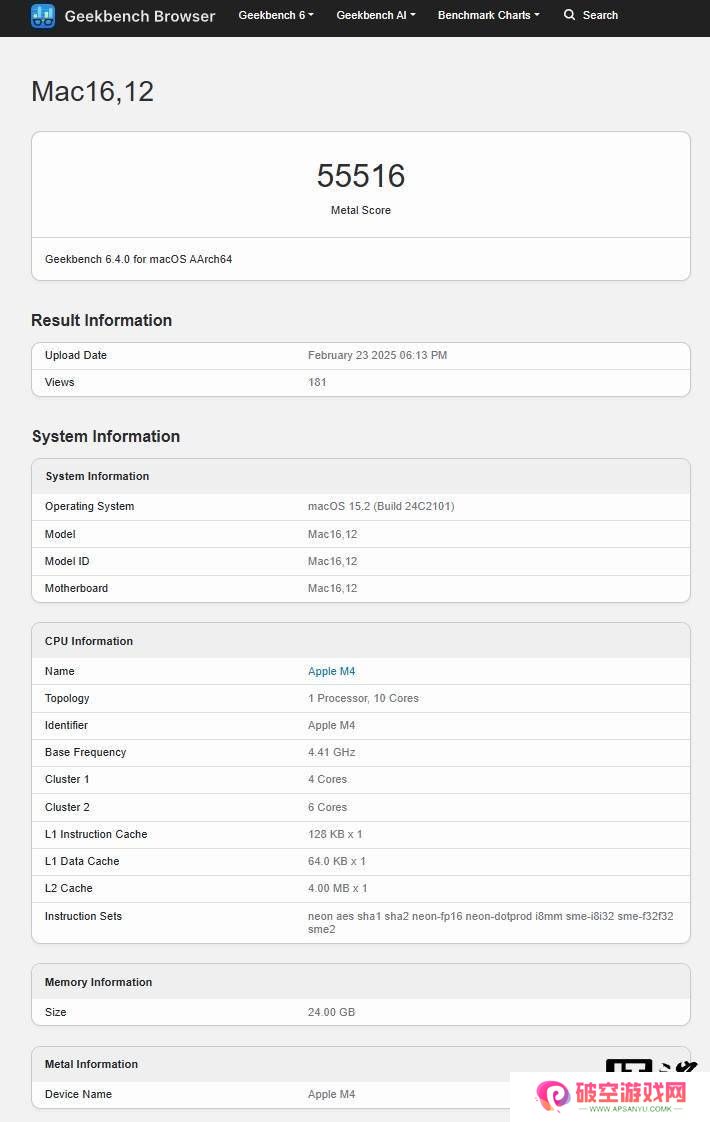
Task: Select L1 Instruction Cache value 128 KB
Action: 335,834
